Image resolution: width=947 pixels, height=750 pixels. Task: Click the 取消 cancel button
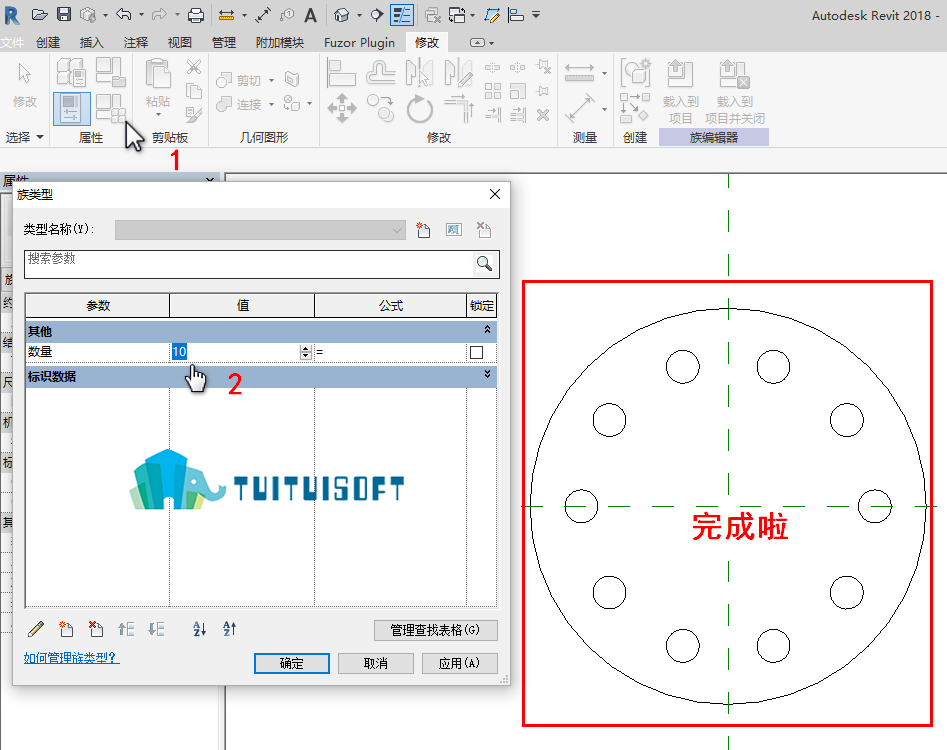[x=376, y=663]
